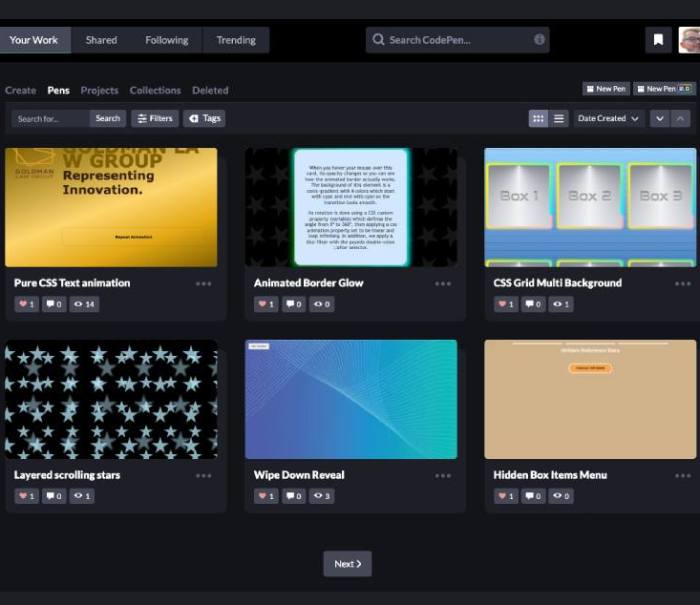
Task: Sort in ascending order arrow
Action: pos(680,118)
